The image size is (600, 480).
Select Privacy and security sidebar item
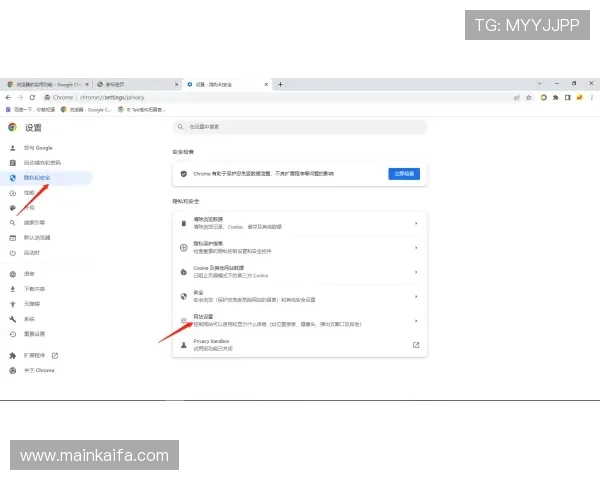pyautogui.click(x=46, y=178)
